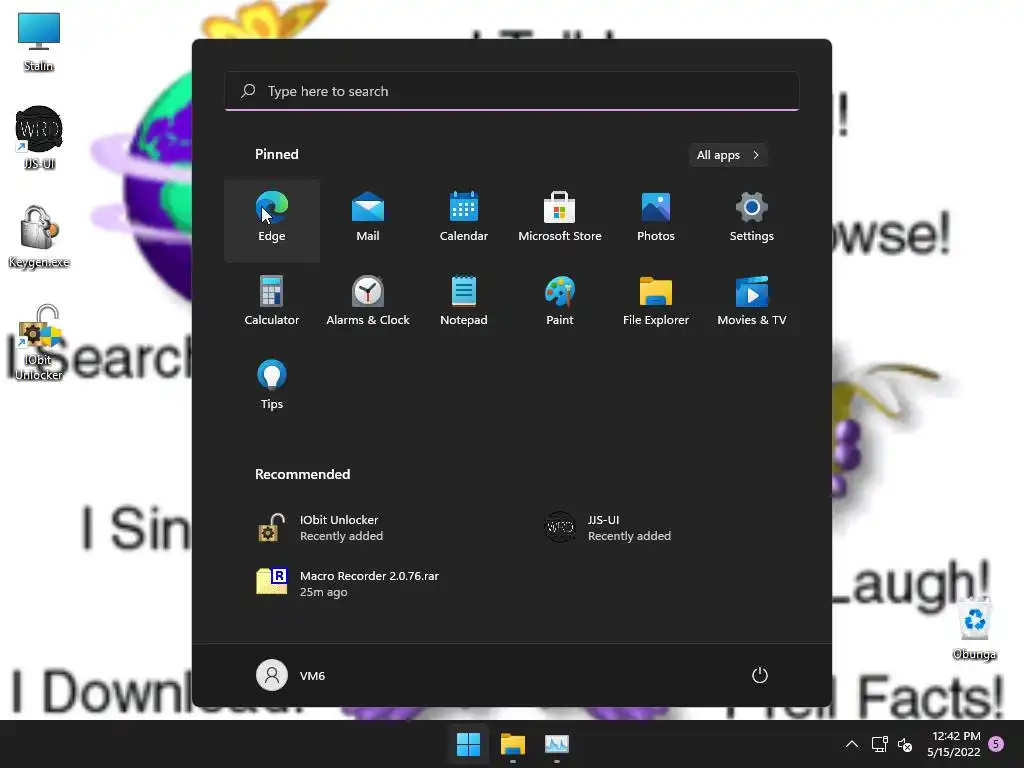Open the Edge browser from pinned apps
1024x768 pixels.
tap(272, 220)
